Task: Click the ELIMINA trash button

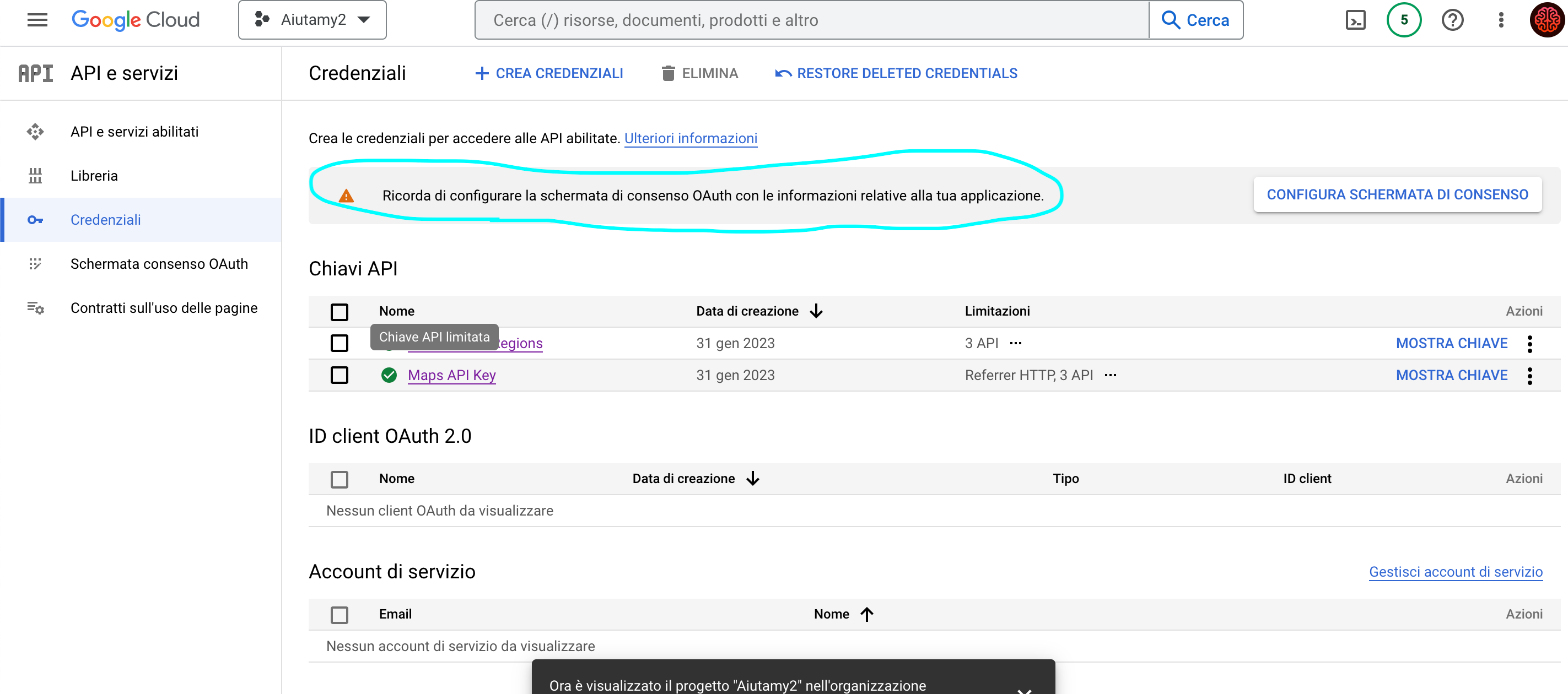Action: pyautogui.click(x=700, y=74)
